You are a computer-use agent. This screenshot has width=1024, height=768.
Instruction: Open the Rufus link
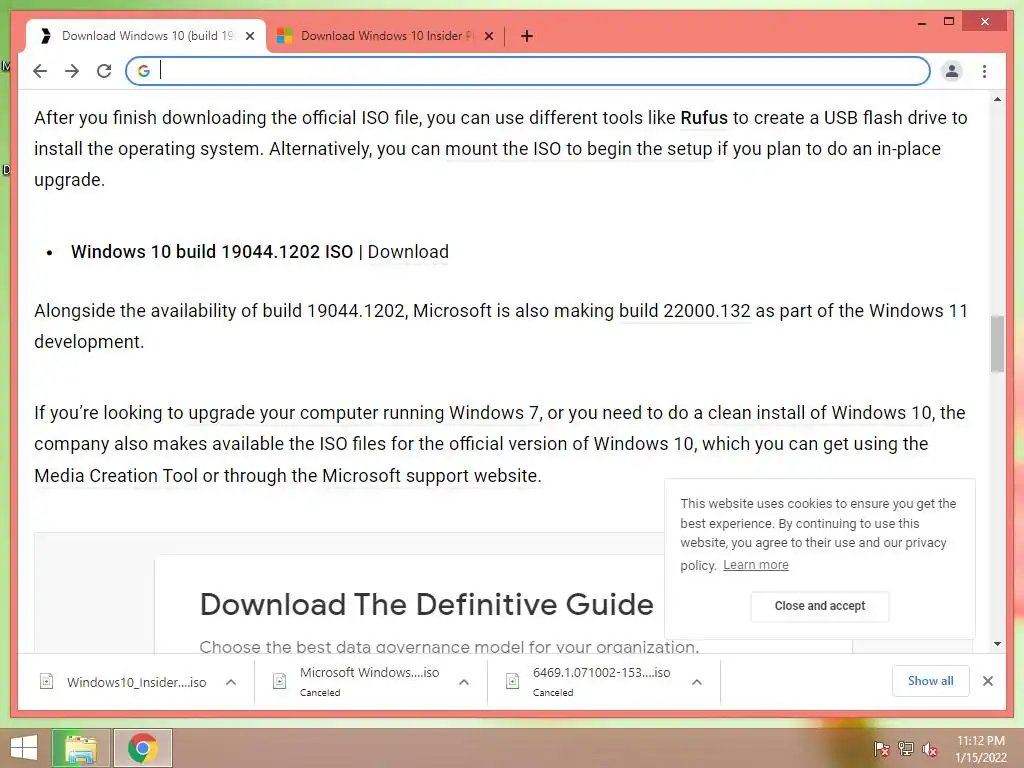point(704,118)
